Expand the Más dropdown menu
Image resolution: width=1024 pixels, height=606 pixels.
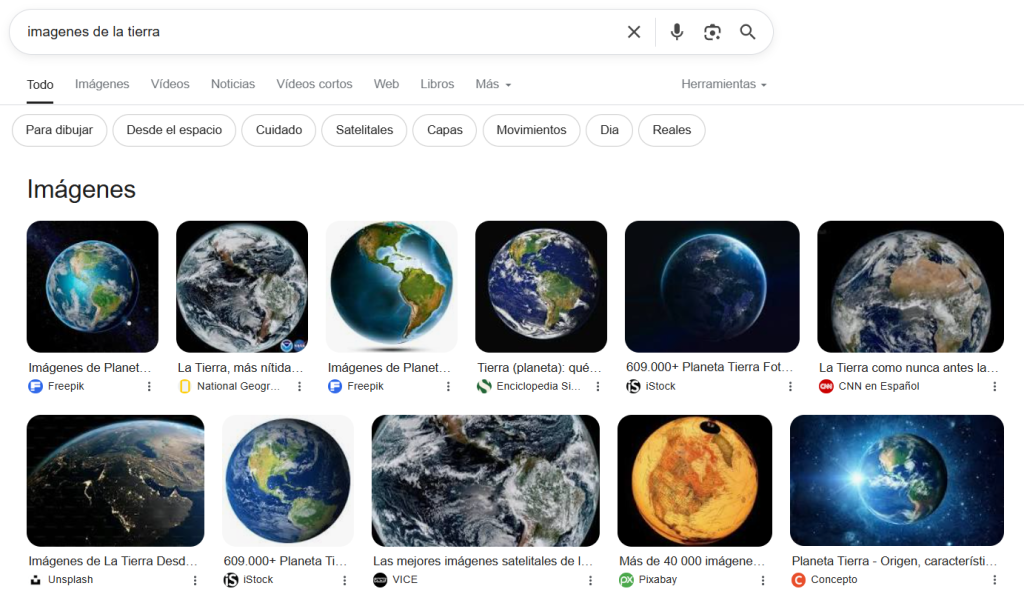(x=493, y=84)
